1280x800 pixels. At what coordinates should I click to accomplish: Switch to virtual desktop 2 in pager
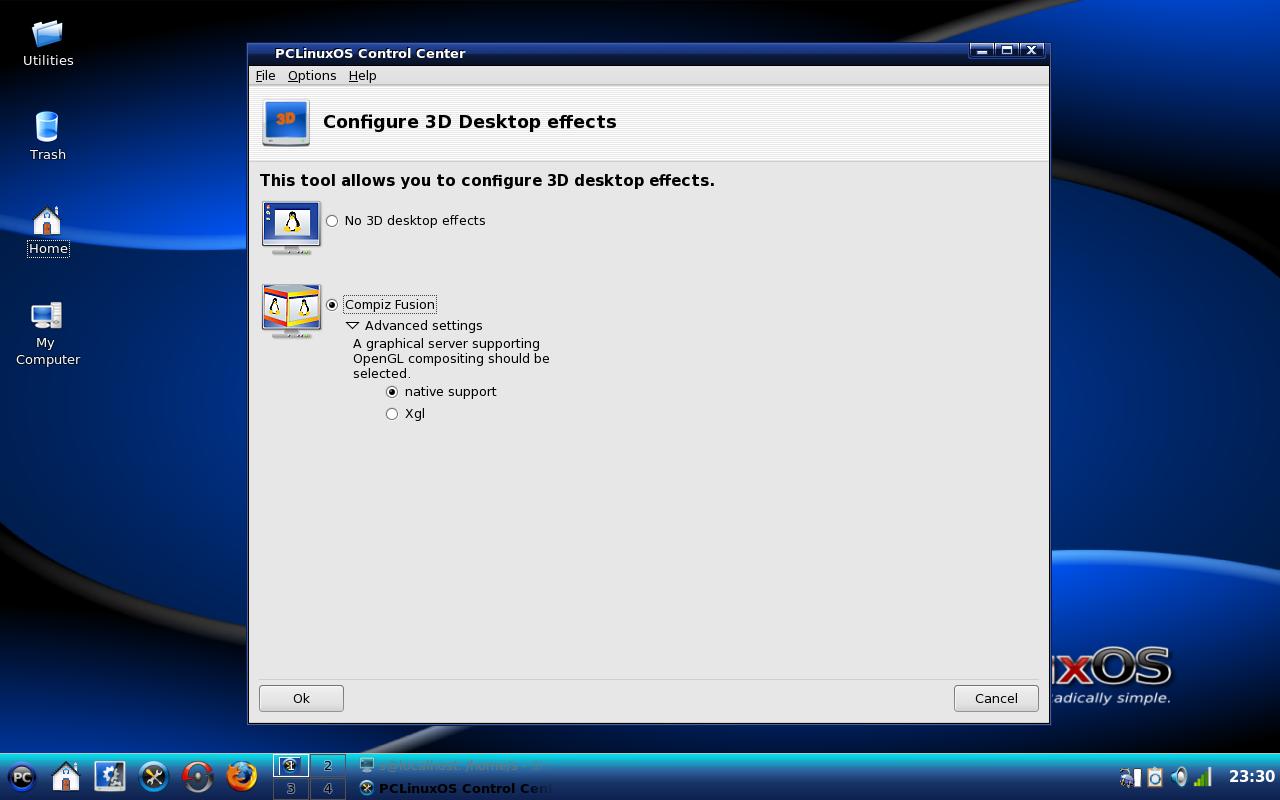click(x=327, y=766)
